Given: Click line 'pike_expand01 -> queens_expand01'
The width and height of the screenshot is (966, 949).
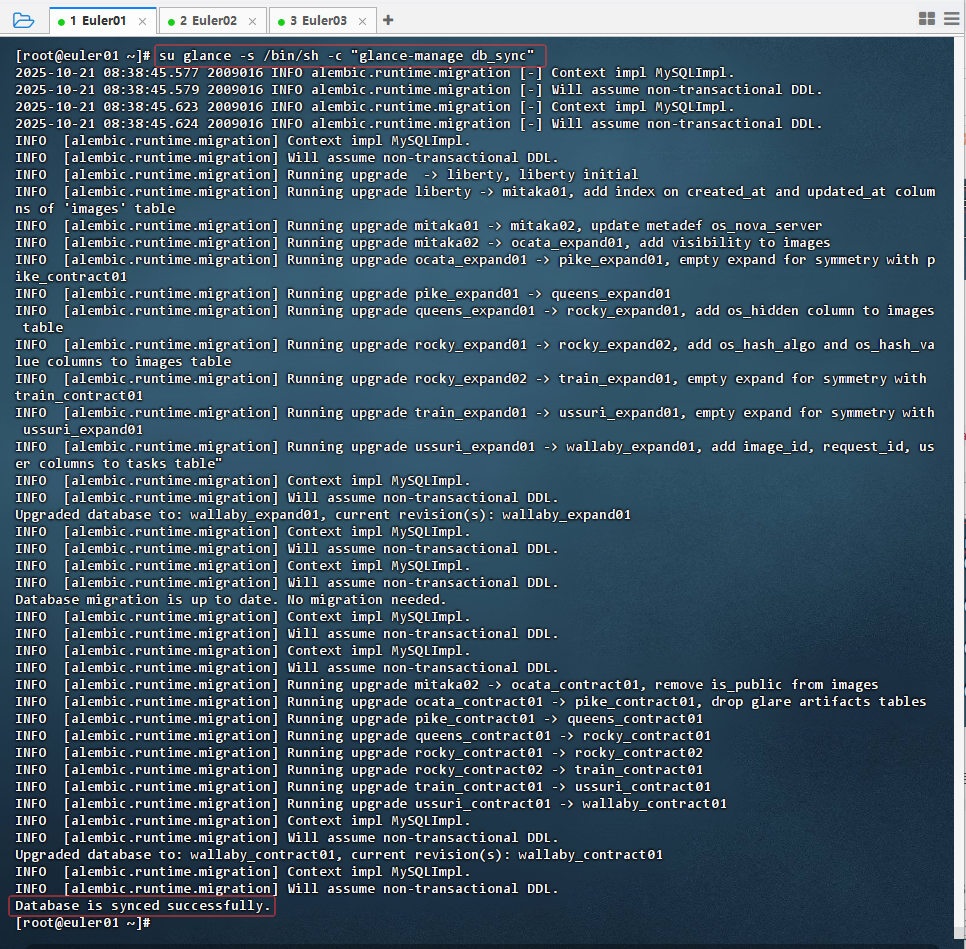Looking at the screenshot, I should 343,293.
